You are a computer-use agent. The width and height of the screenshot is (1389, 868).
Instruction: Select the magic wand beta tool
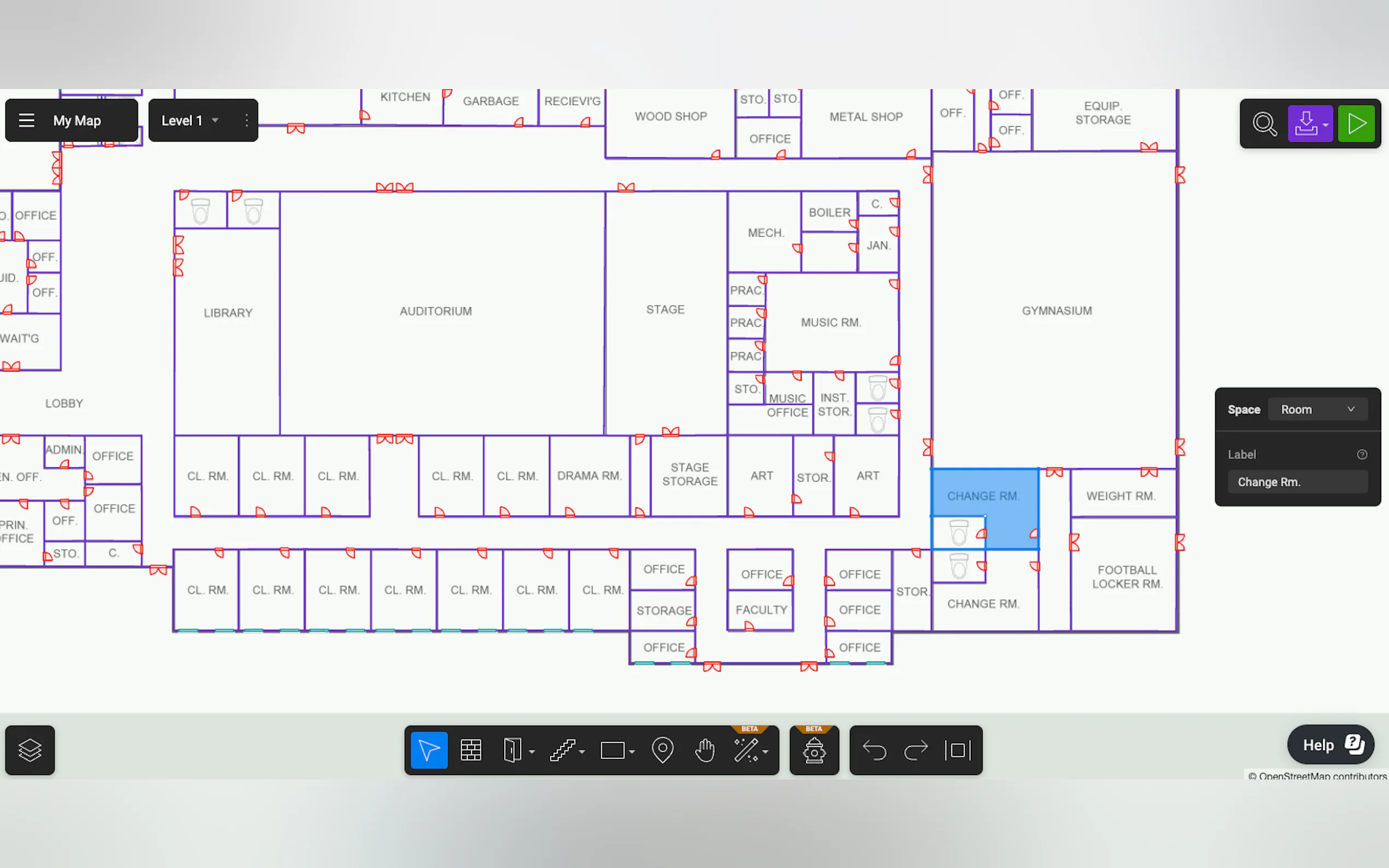[745, 750]
